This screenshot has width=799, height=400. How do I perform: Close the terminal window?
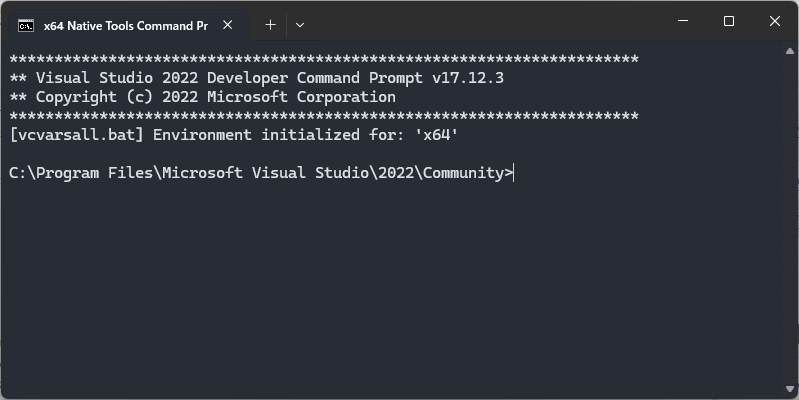pyautogui.click(x=775, y=21)
